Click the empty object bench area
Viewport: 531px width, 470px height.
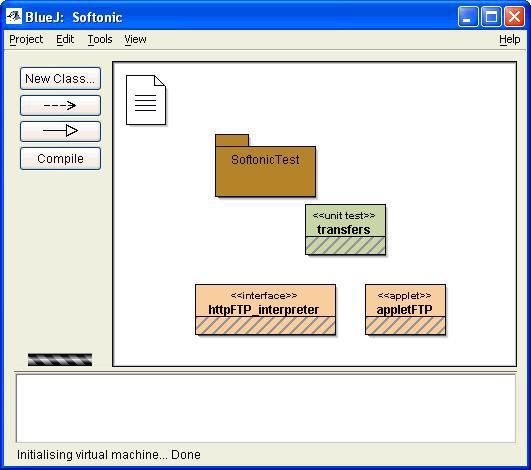266,408
